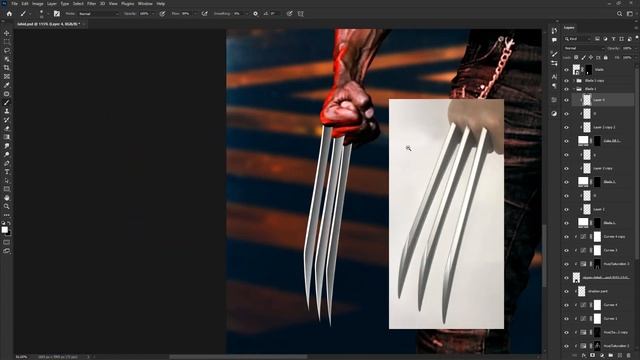Open the layer blend mode dropdown
Image resolution: width=640 pixels, height=360 pixels.
[584, 48]
